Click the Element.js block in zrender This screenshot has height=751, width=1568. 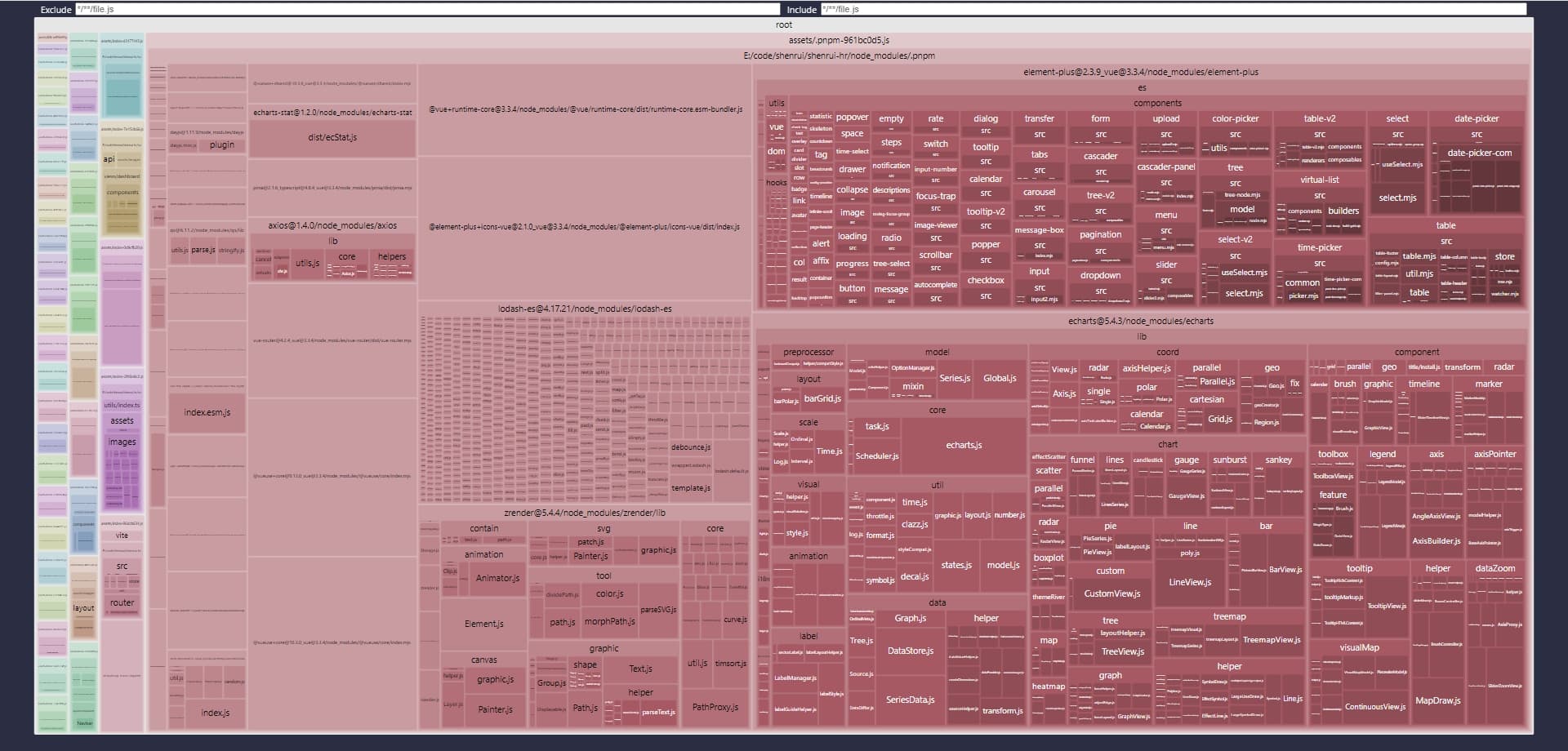[x=483, y=624]
